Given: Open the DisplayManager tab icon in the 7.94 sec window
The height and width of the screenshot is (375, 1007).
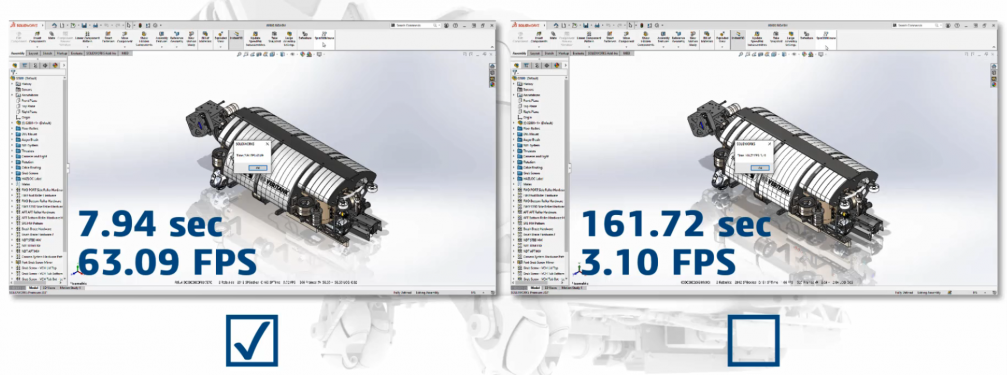Looking at the screenshot, I should click(x=55, y=65).
